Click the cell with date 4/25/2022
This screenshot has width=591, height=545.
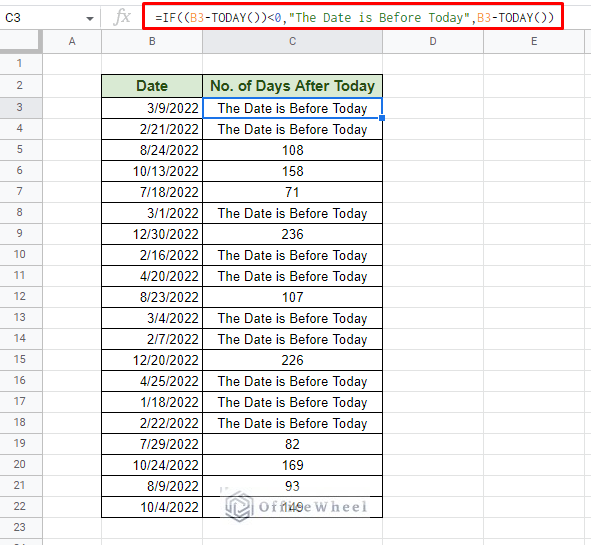point(152,381)
